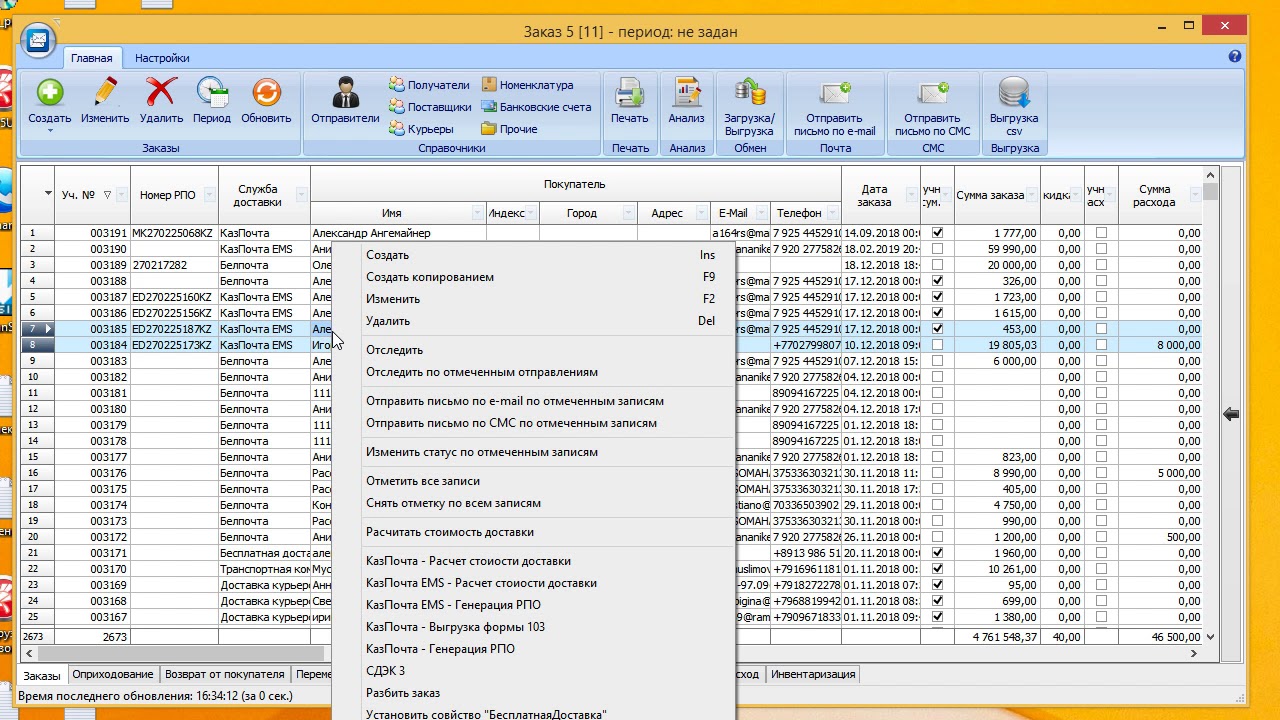Click Отправить письмо по СМС icon
Screen dimensions: 1280x720
(933, 93)
